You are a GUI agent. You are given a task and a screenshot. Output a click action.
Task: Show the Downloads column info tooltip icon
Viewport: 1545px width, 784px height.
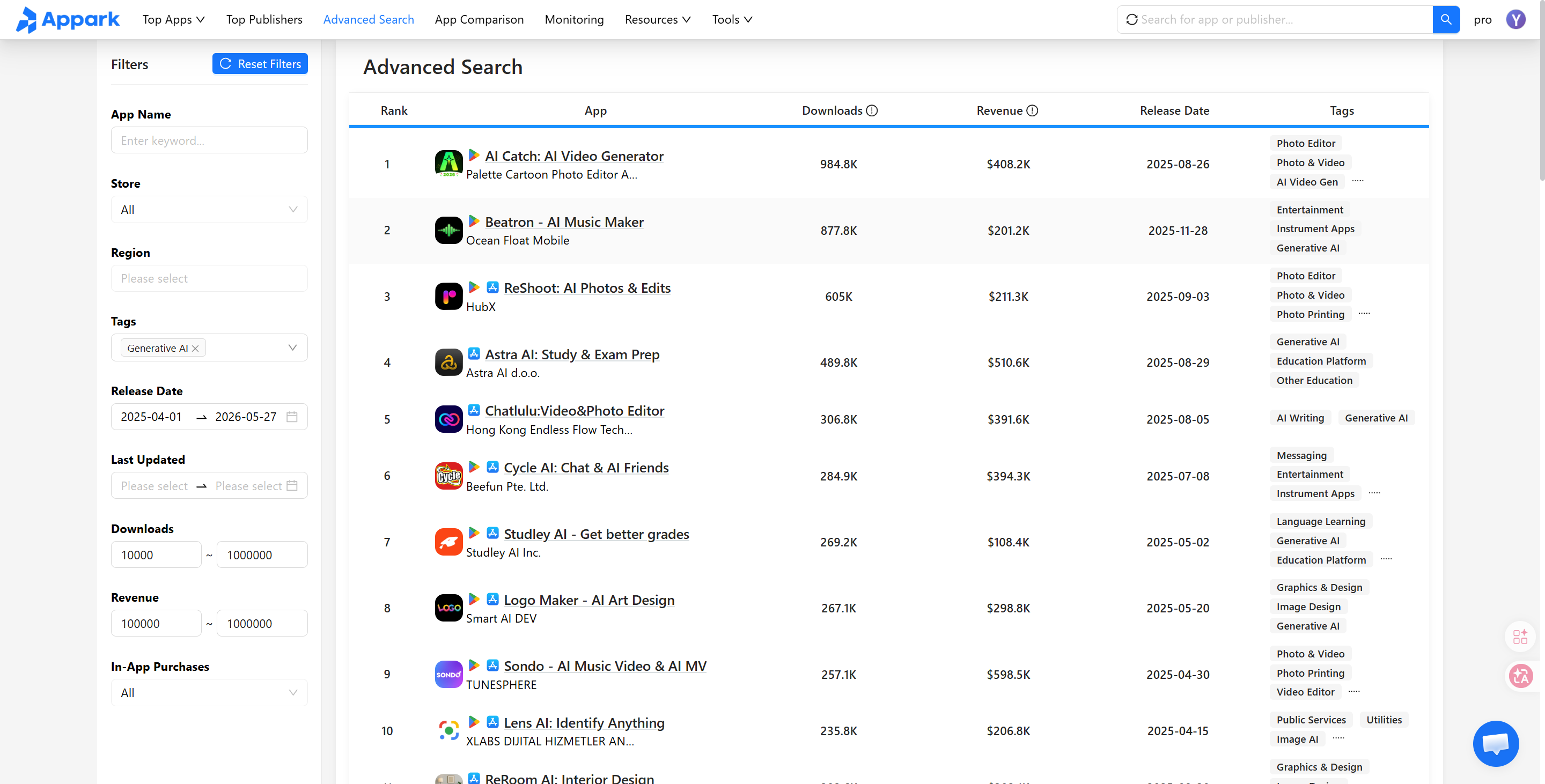coord(872,111)
